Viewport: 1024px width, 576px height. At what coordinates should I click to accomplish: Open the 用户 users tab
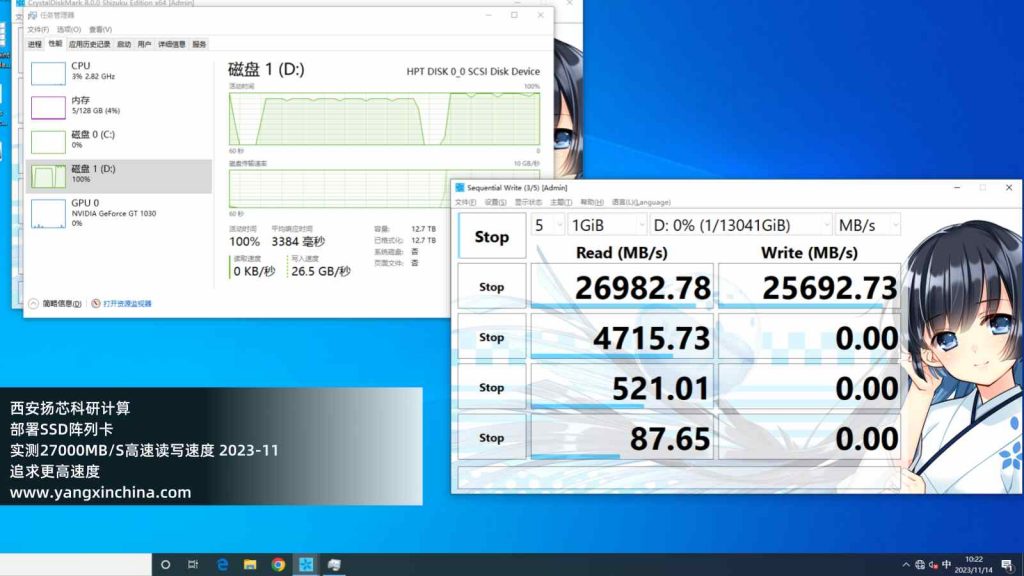[144, 44]
